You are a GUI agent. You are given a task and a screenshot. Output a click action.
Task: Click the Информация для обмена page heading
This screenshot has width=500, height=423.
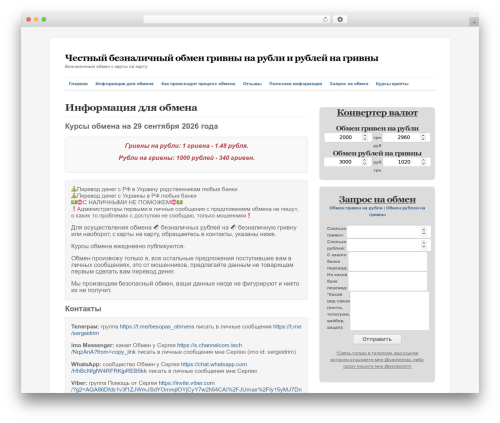(x=131, y=108)
